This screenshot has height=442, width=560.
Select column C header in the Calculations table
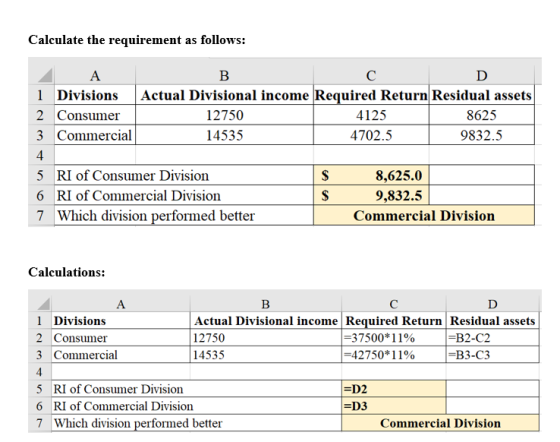point(394,304)
